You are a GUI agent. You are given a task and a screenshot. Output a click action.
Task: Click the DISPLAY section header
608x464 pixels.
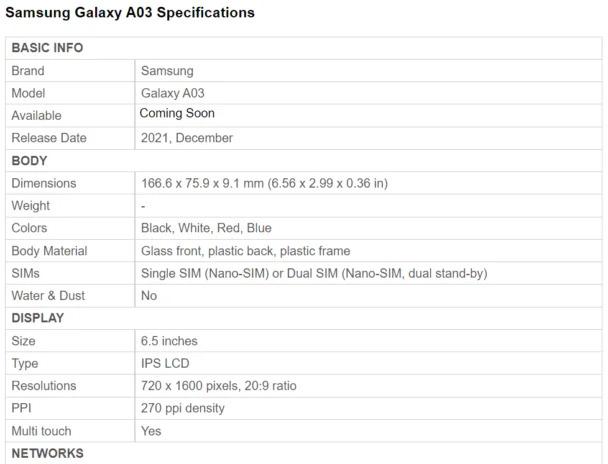point(37,318)
